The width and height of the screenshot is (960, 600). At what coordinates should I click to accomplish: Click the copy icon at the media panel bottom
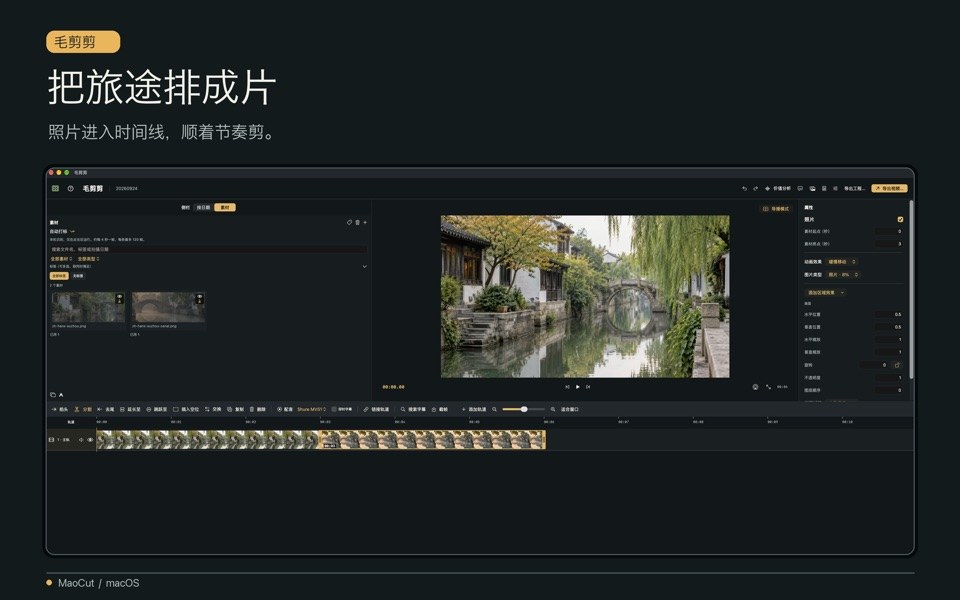53,395
